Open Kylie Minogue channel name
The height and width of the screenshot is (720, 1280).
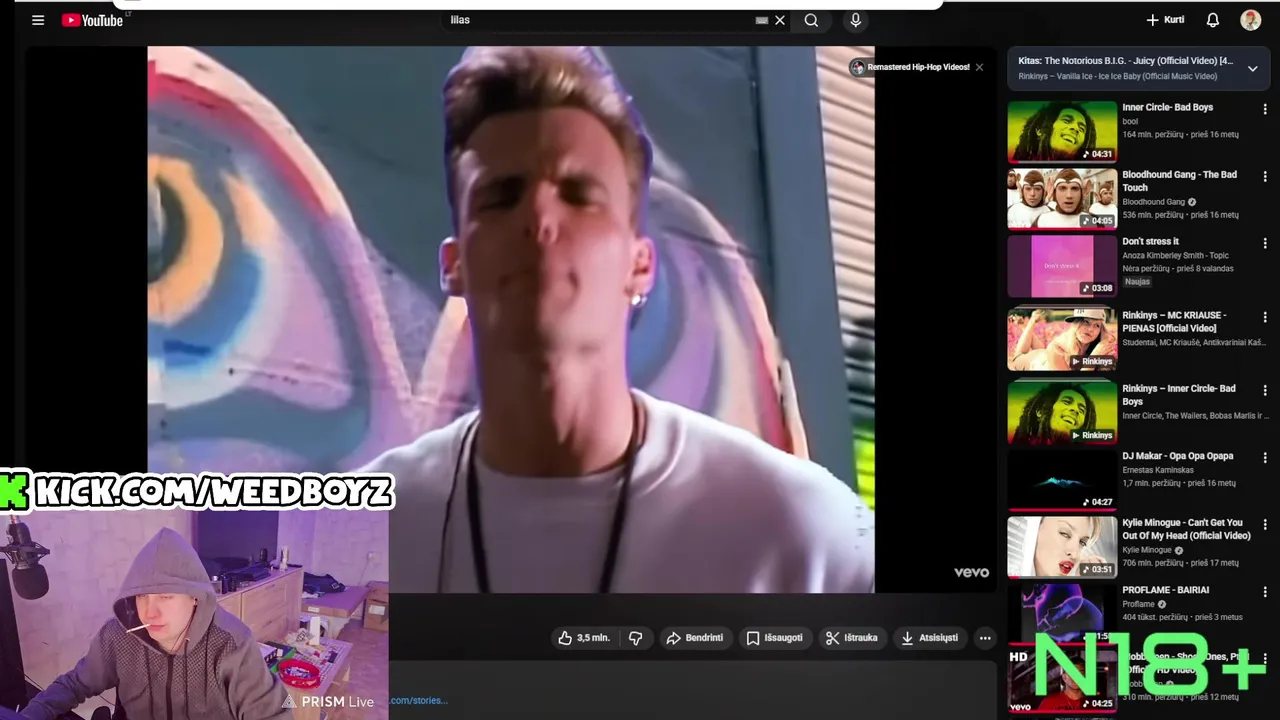click(1146, 550)
